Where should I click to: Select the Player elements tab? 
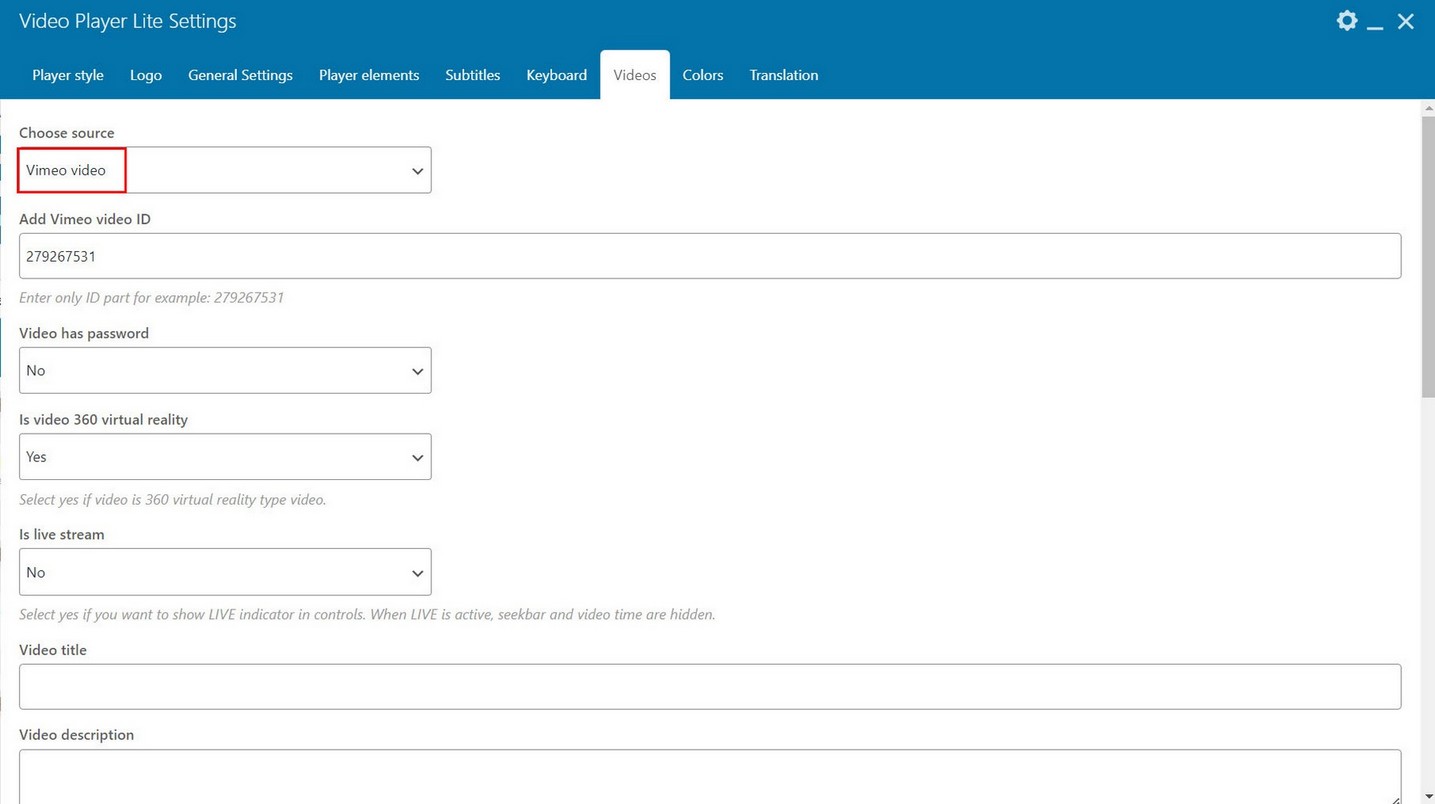[369, 75]
